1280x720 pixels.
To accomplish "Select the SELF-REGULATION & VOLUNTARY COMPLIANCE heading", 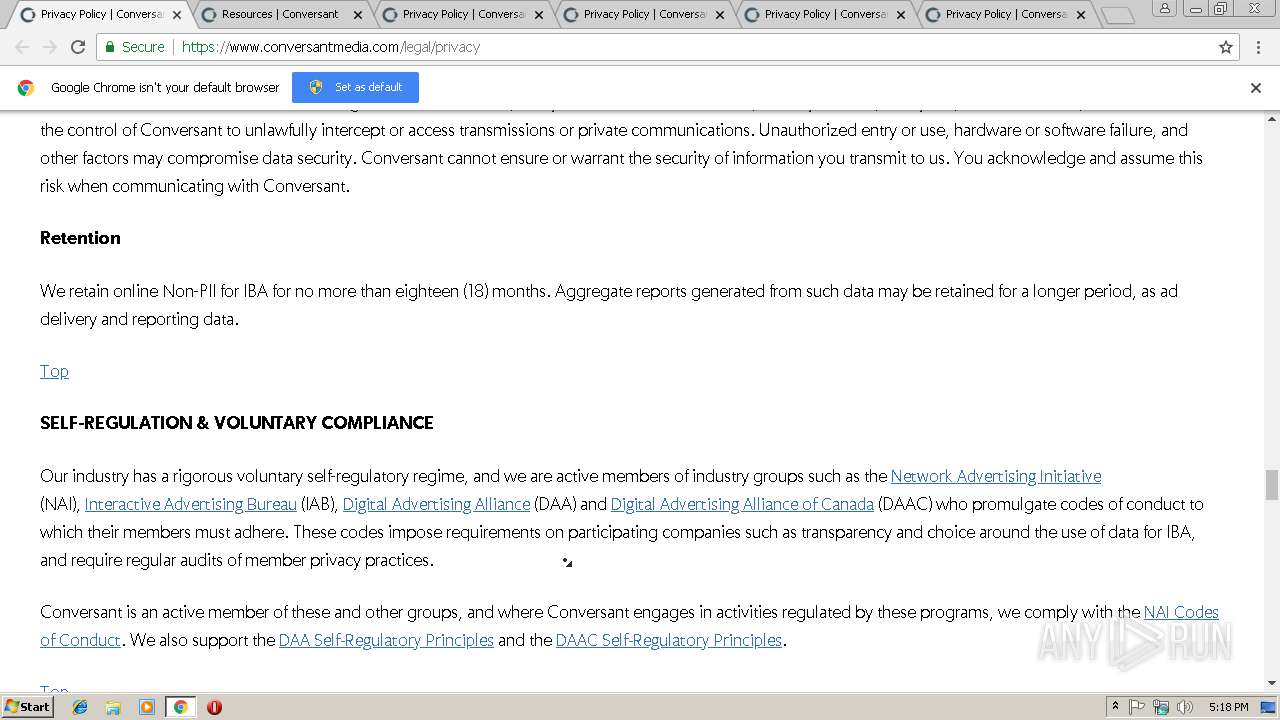I will (x=237, y=423).
